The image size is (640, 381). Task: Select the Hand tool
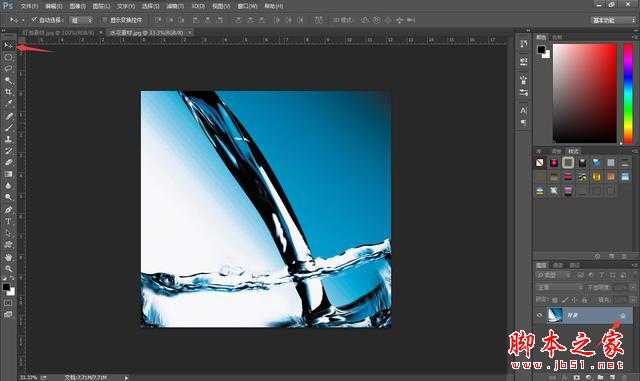8,257
